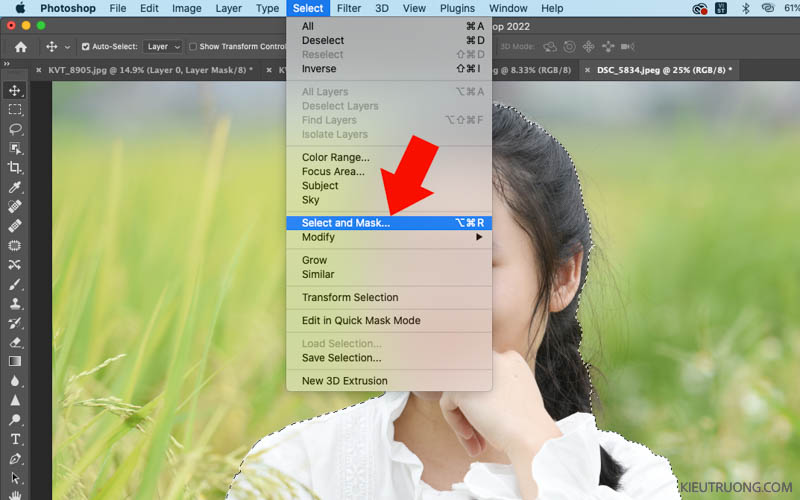Open the Auto-Select Layer dropdown
800x500 pixels.
coord(163,46)
